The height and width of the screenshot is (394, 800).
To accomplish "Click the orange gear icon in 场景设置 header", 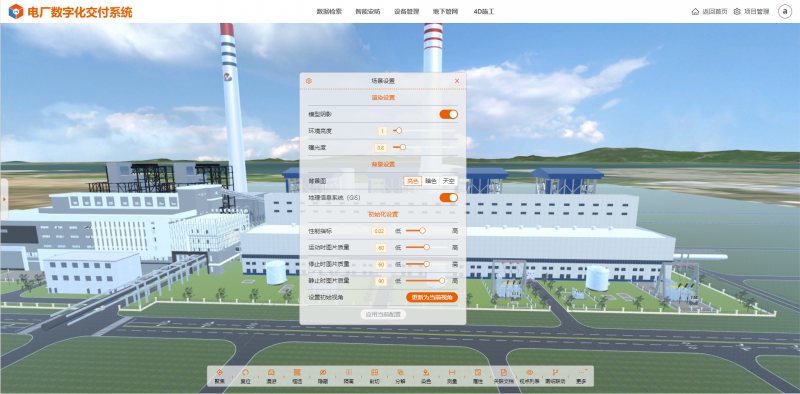I will pyautogui.click(x=309, y=81).
